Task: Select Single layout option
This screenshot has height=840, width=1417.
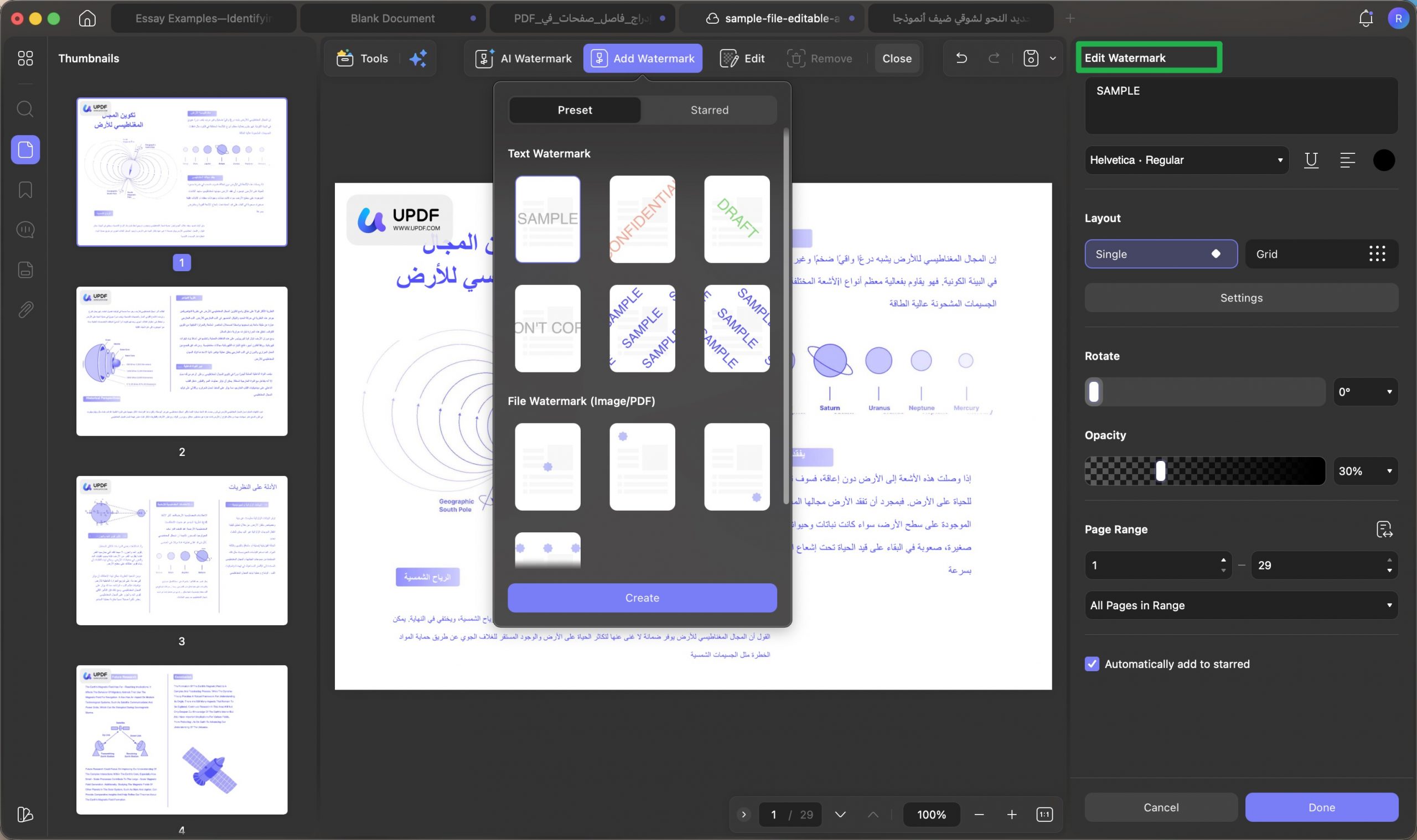Action: pyautogui.click(x=1161, y=254)
